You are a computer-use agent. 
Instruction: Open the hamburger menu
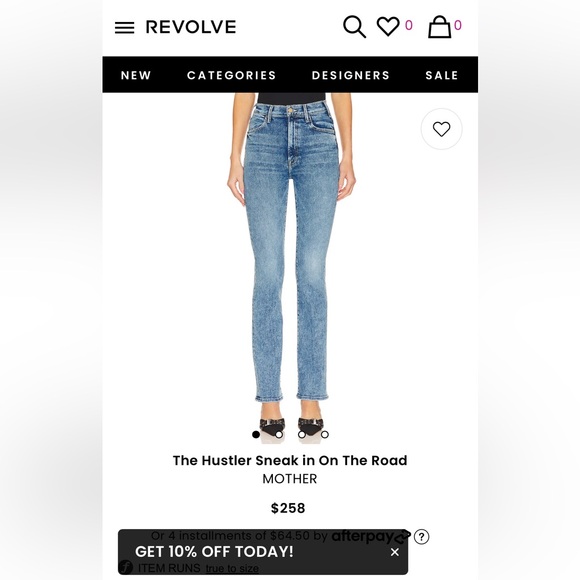tap(124, 27)
